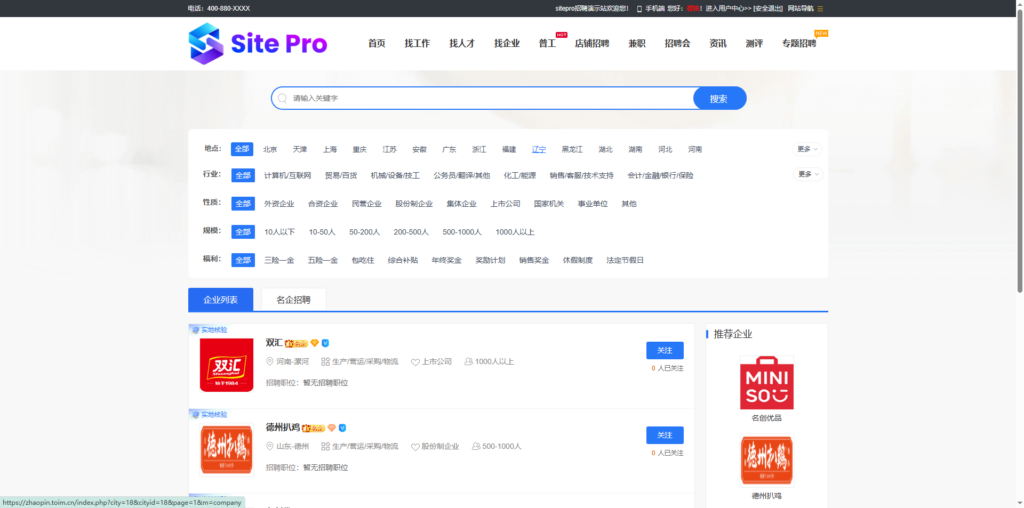The image size is (1024, 508).
Task: Click 双汇 company logo thumbnail
Action: click(x=226, y=365)
